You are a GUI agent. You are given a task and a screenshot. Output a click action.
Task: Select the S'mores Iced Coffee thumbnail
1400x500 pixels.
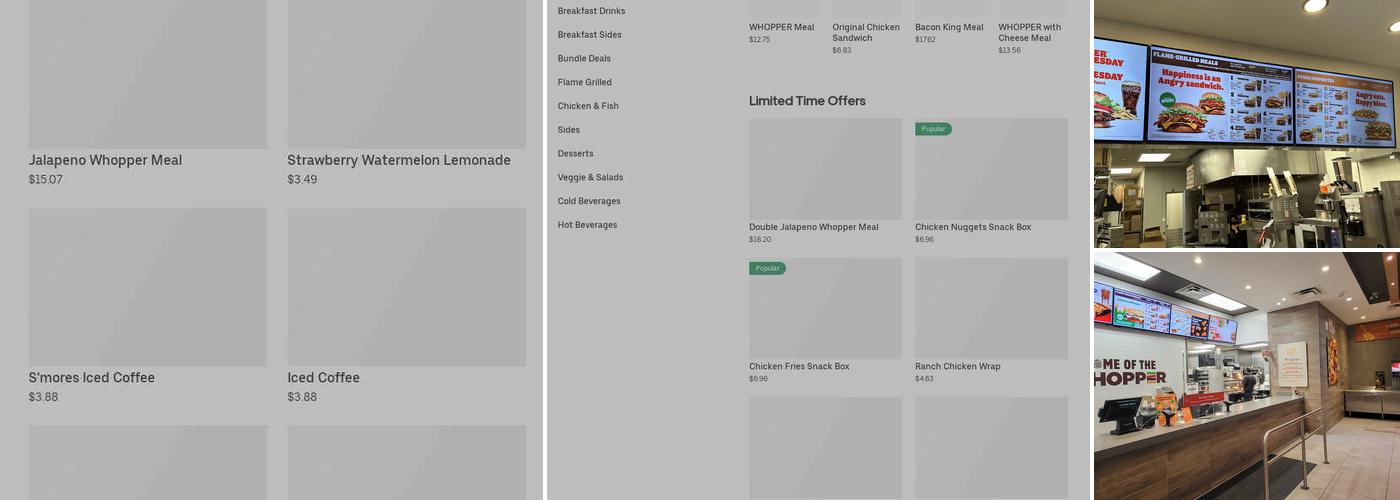[x=148, y=287]
